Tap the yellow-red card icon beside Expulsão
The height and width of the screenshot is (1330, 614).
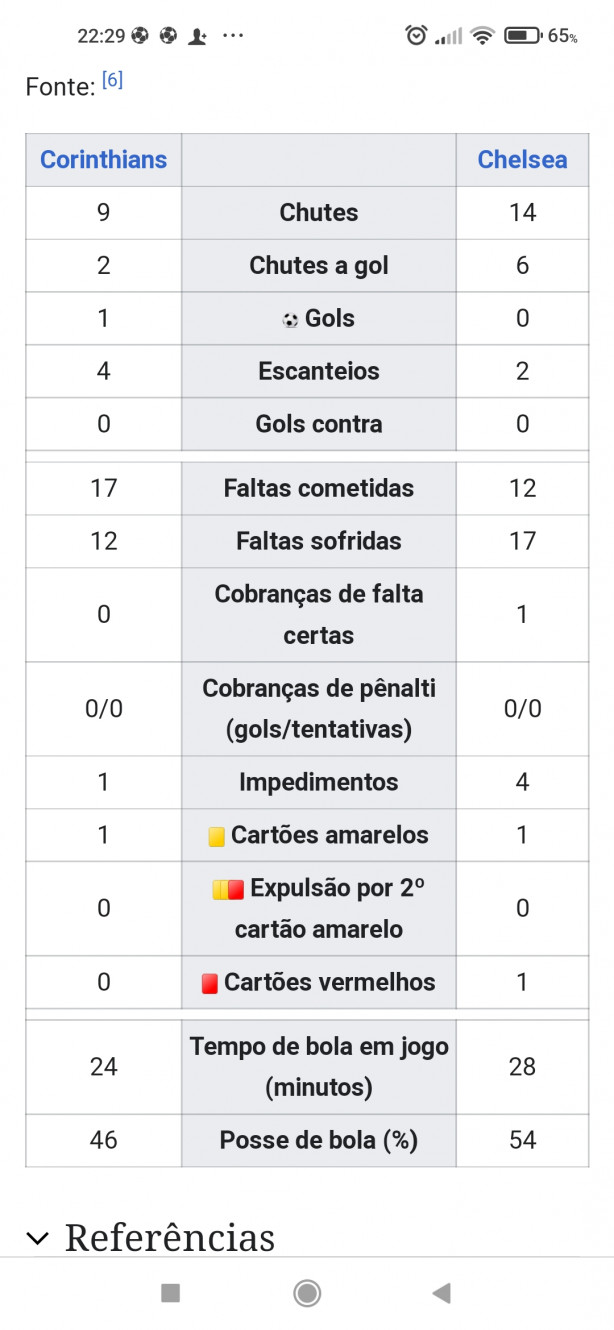click(228, 889)
